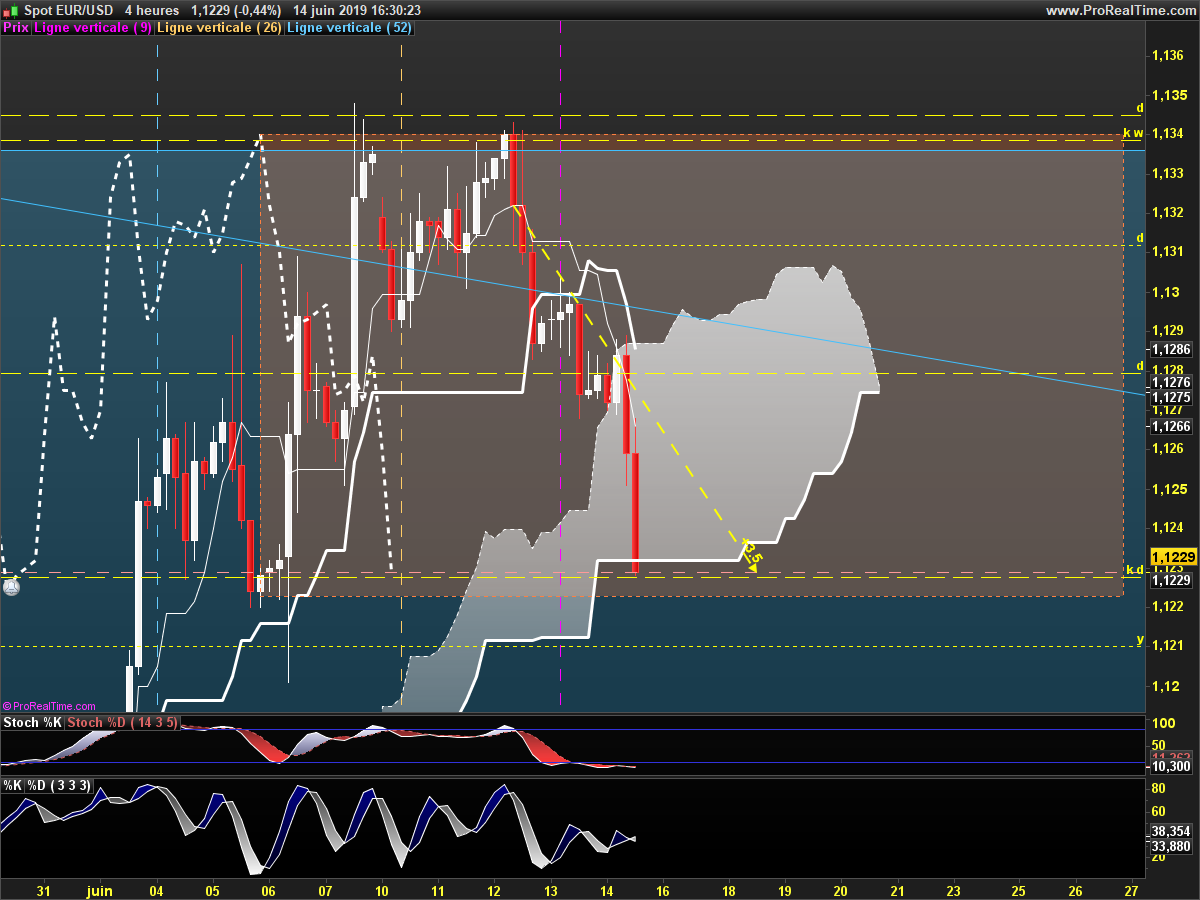Click the juin label on the date axis
This screenshot has width=1200, height=900.
pos(100,889)
